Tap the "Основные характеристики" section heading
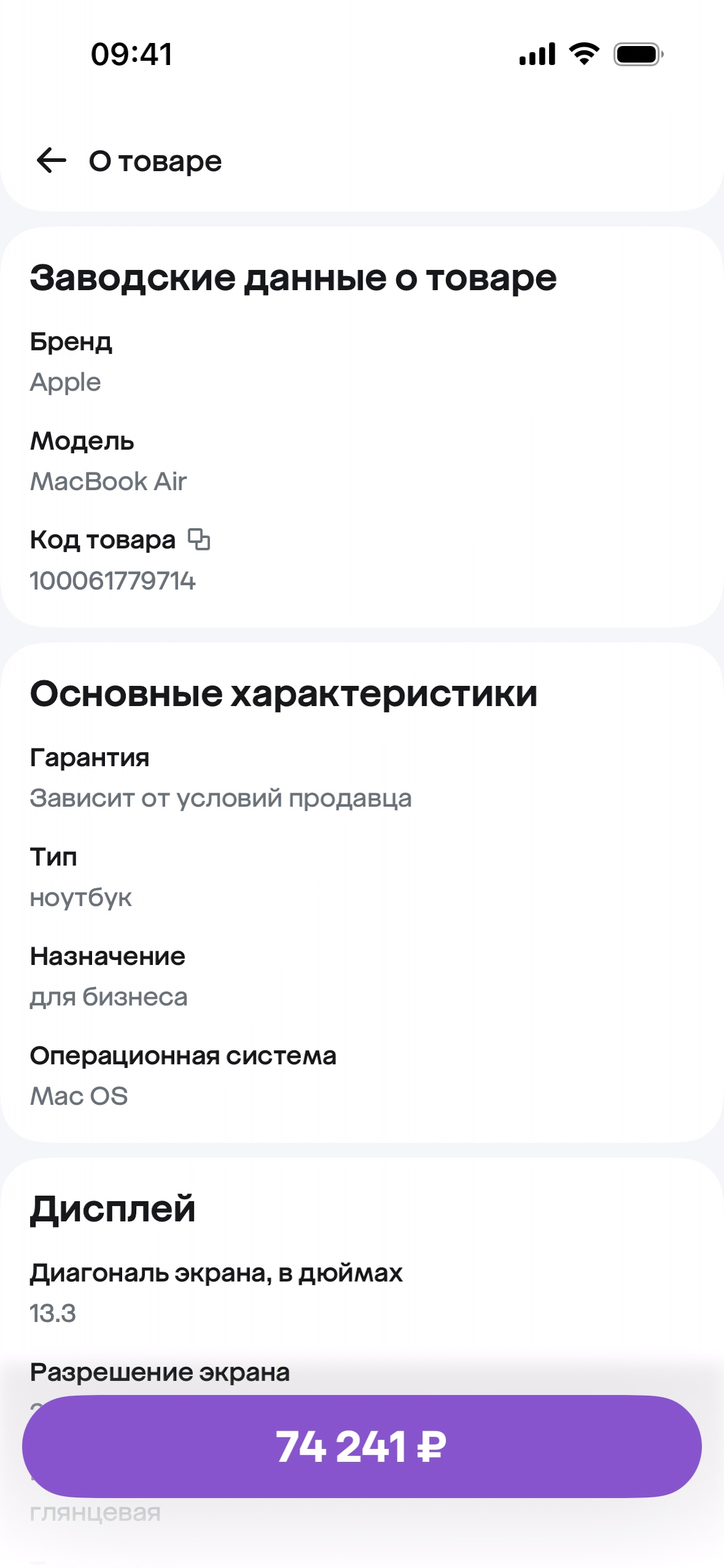 click(x=283, y=694)
